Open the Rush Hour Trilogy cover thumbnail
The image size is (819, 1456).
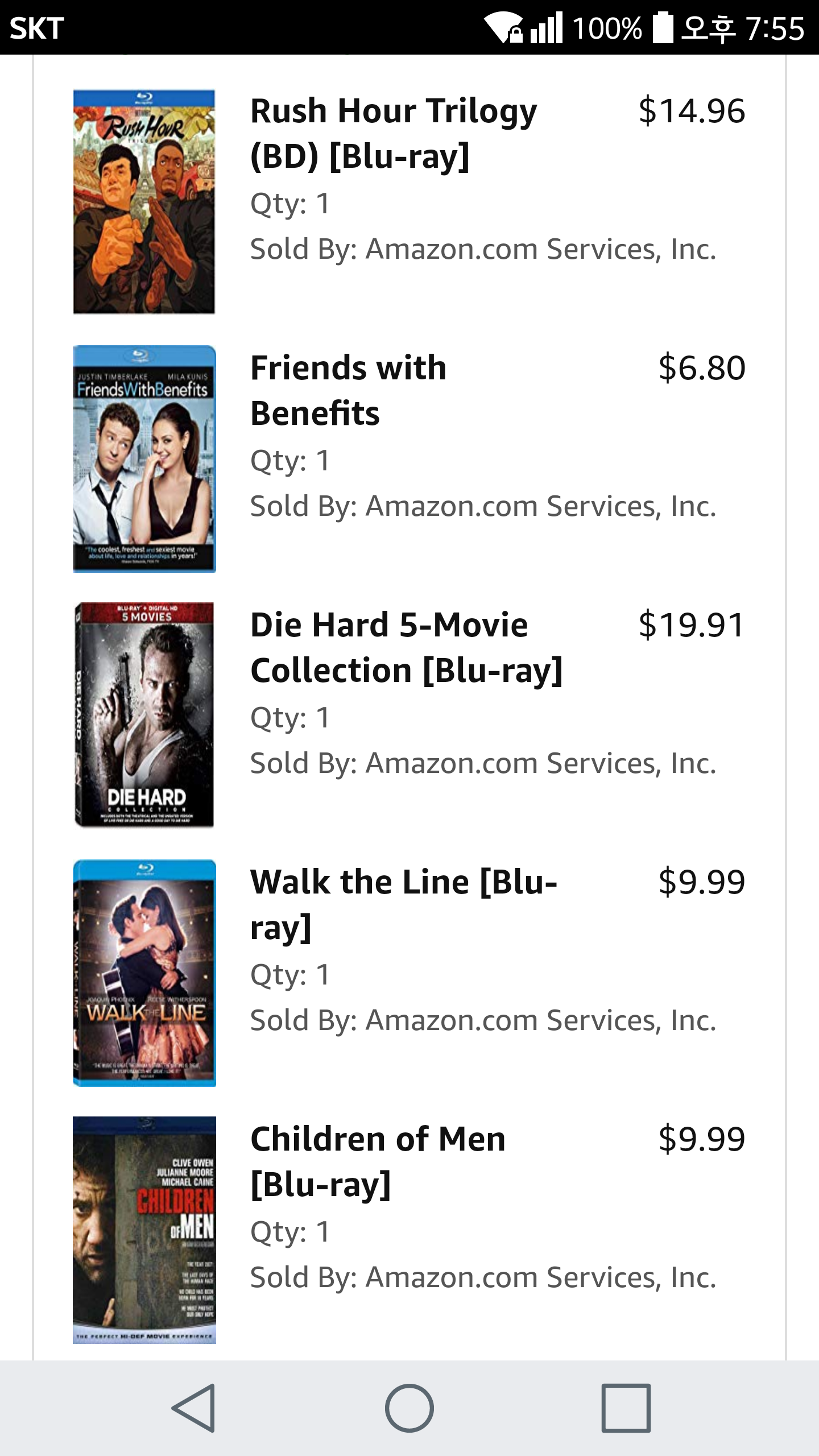click(144, 201)
